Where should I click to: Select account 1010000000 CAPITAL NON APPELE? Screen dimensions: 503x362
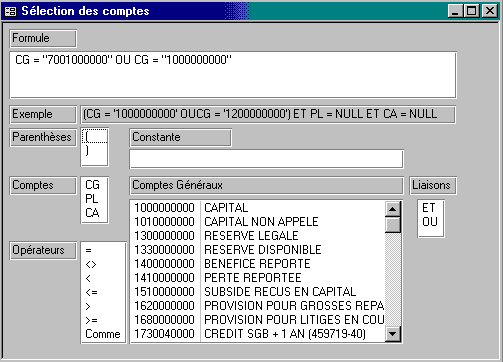[258, 222]
